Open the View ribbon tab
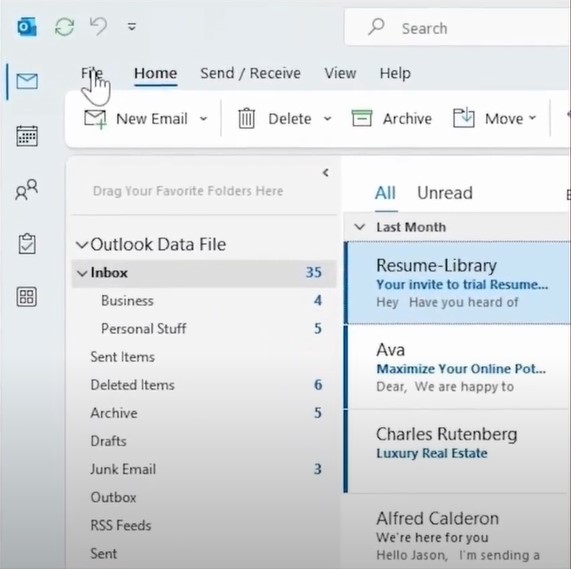This screenshot has height=569, width=571. pos(340,73)
